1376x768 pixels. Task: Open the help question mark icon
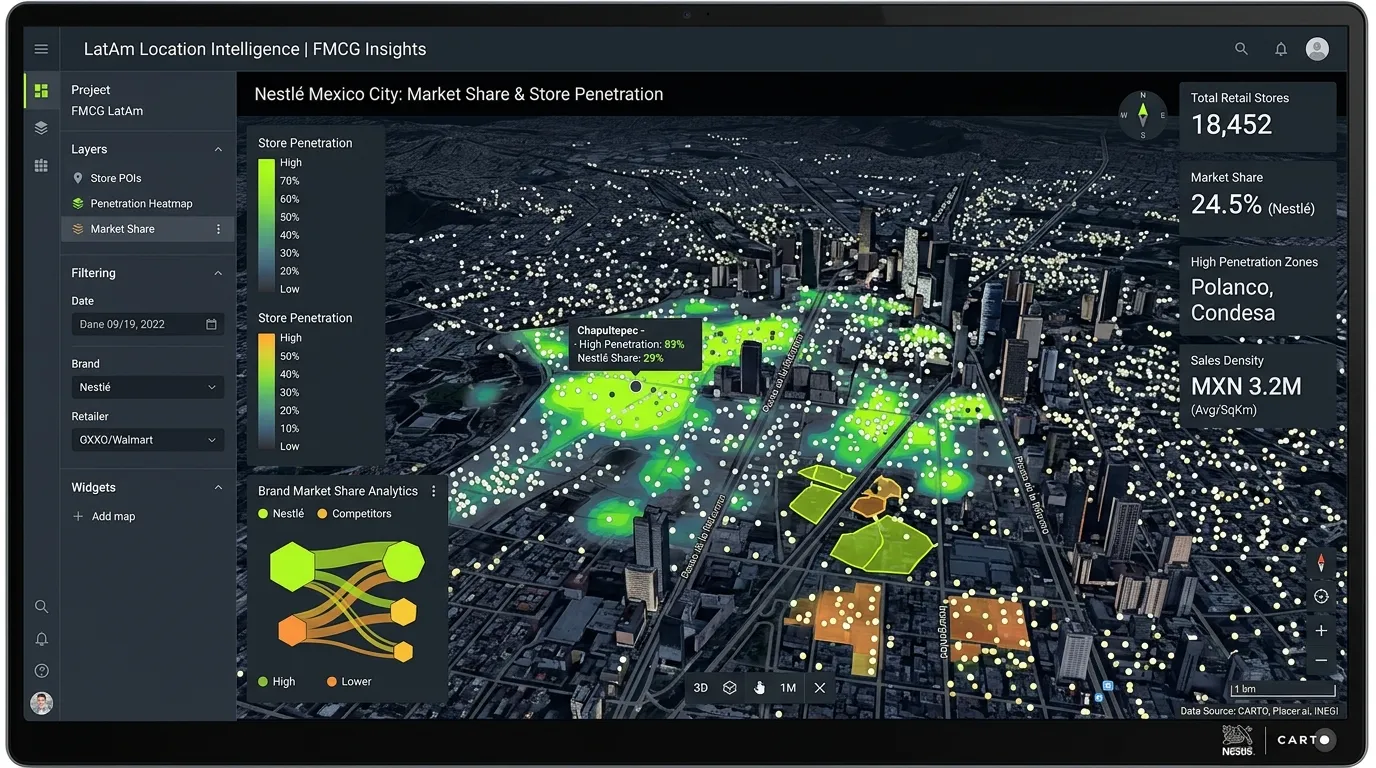41,671
